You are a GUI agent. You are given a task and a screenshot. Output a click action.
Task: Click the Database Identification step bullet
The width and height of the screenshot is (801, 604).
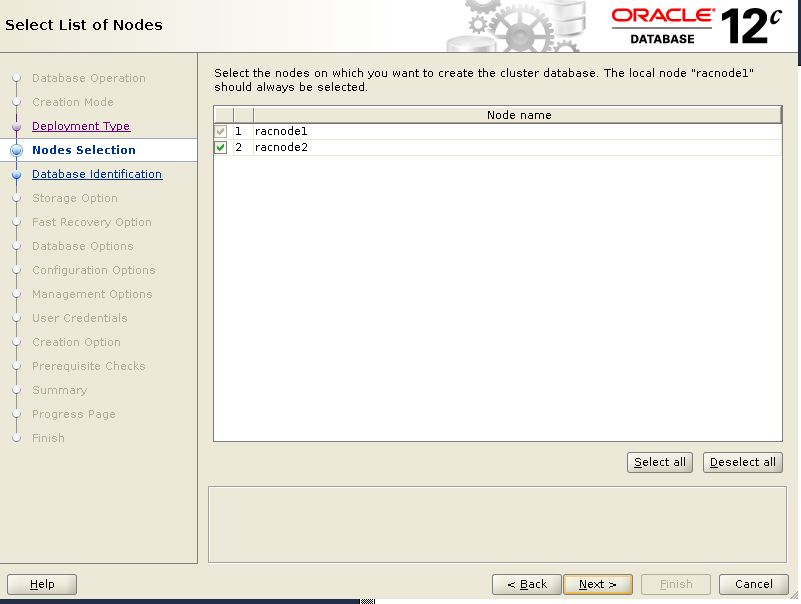[16, 174]
